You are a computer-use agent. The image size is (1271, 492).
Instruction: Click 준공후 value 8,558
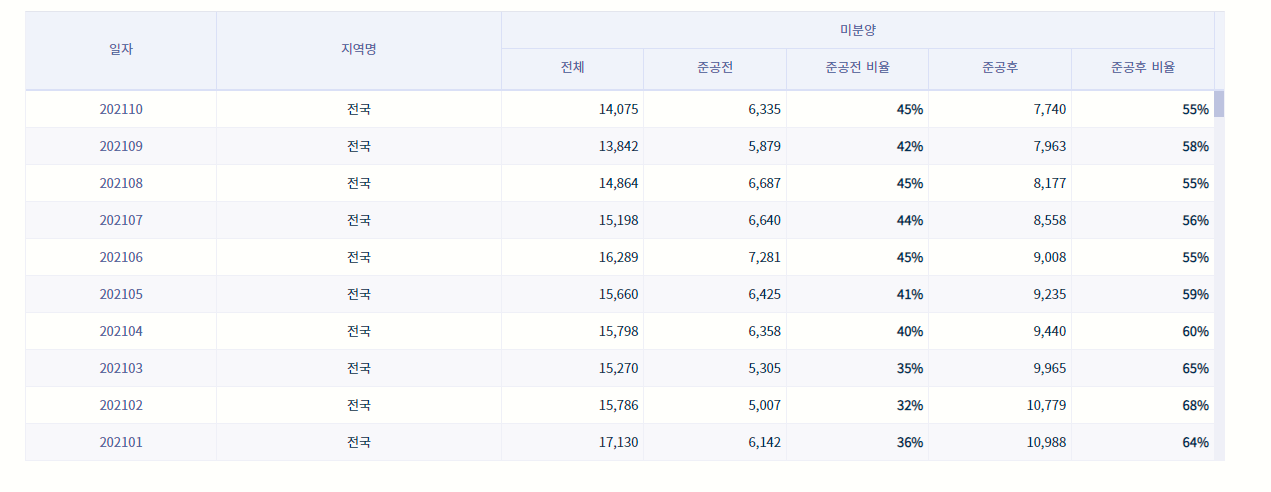click(x=1050, y=220)
